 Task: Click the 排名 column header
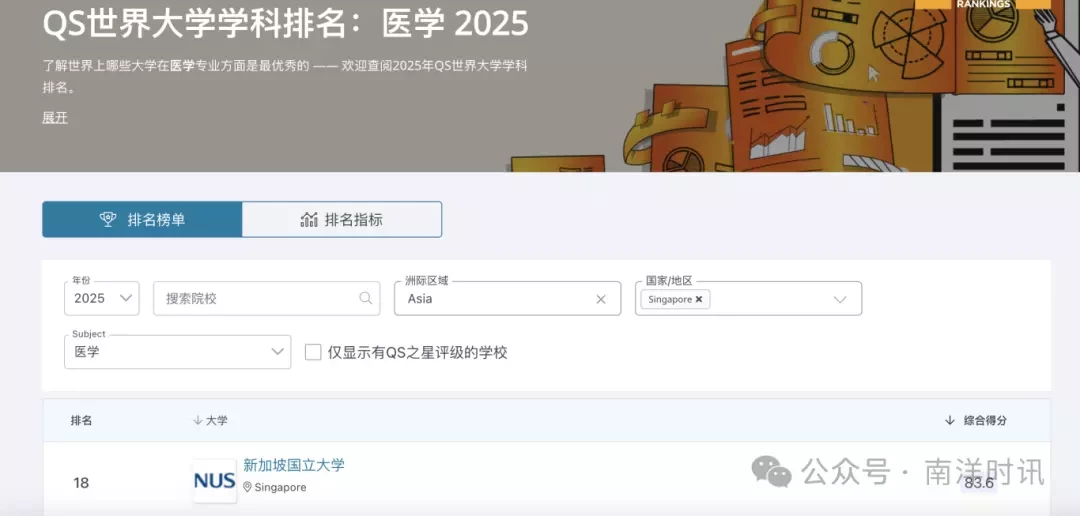click(x=81, y=420)
